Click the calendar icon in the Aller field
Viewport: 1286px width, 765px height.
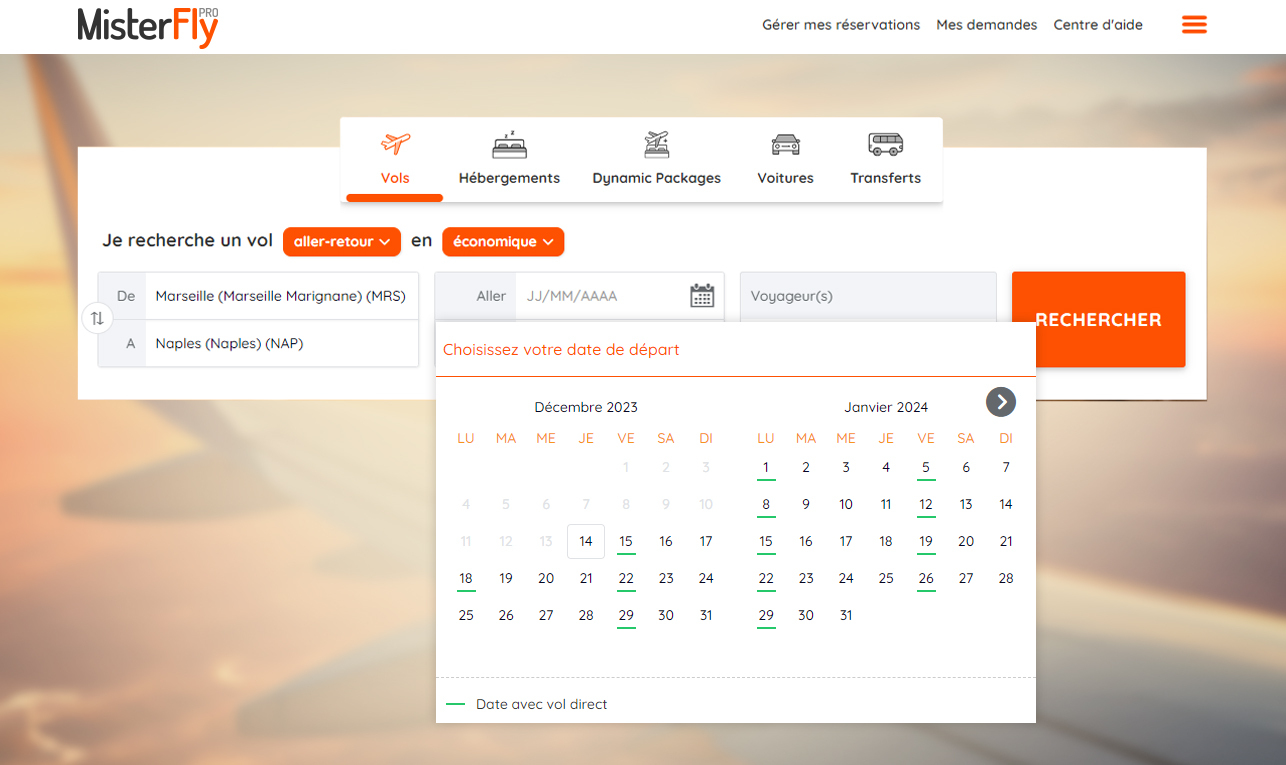point(702,295)
